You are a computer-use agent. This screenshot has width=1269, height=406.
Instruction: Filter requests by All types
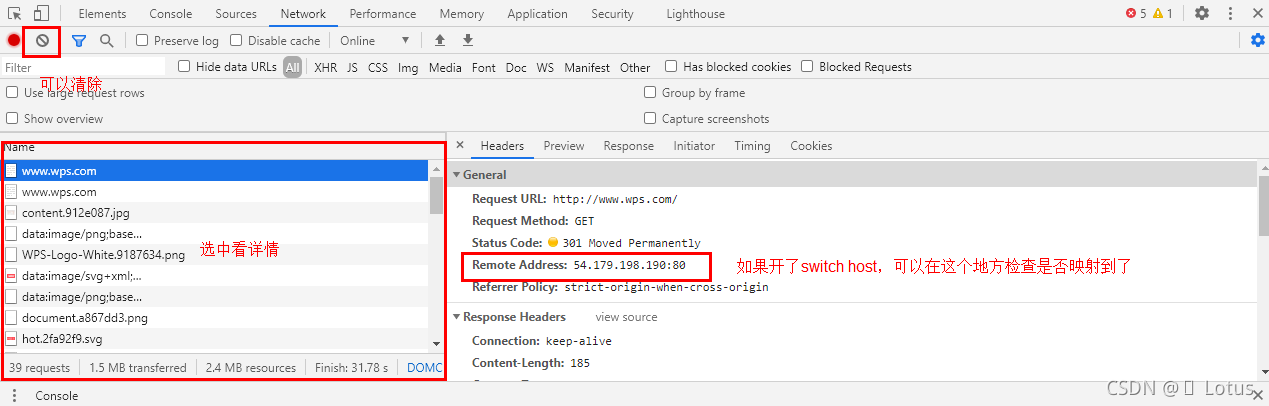[292, 67]
